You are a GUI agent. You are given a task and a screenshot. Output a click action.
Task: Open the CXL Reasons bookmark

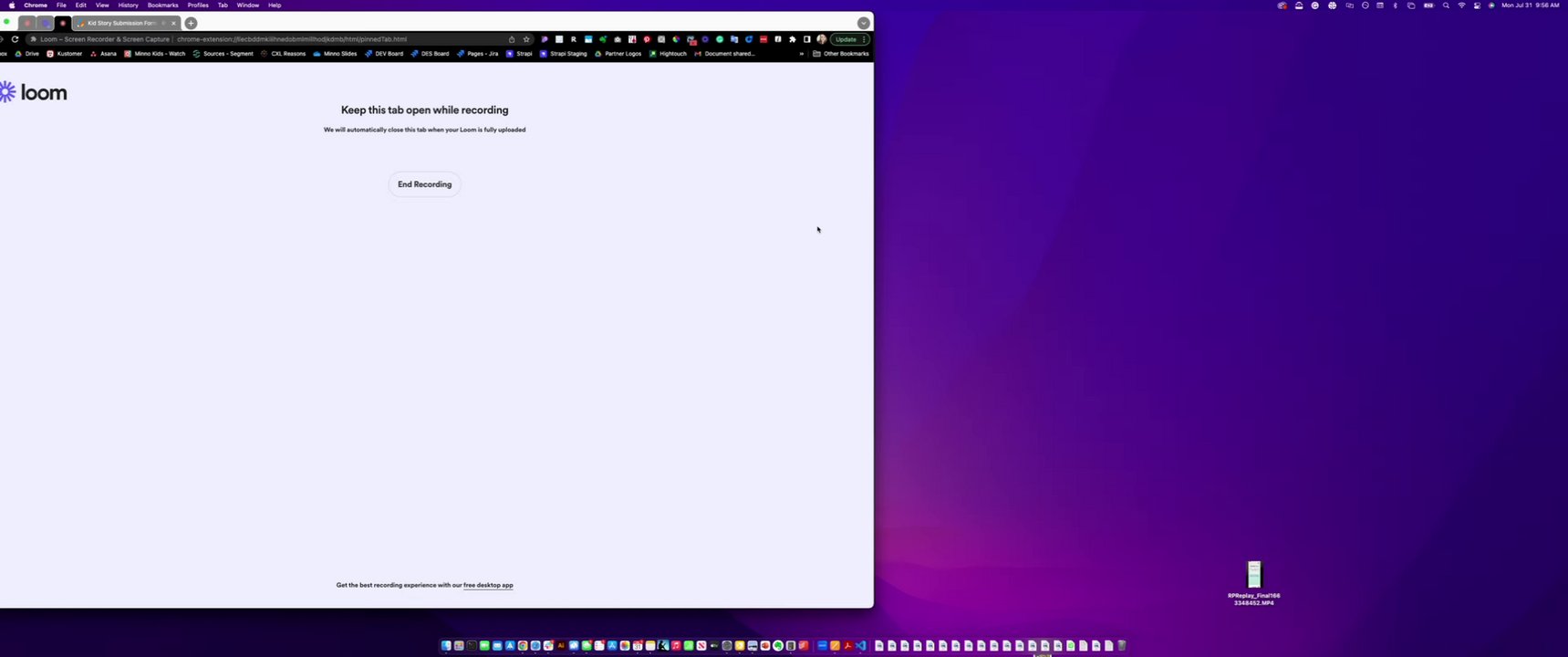pos(284,54)
